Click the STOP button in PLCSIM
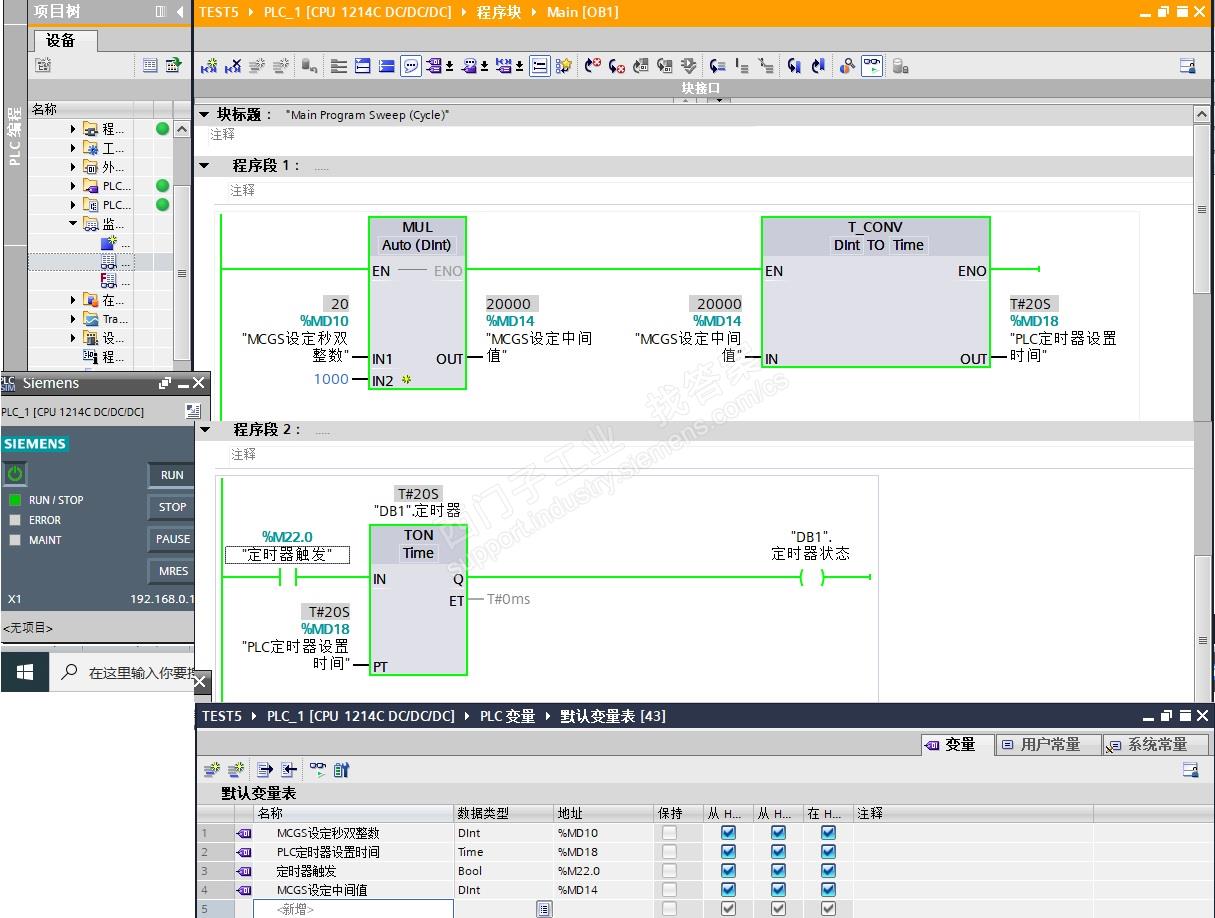This screenshot has width=1215, height=918. pos(172,507)
